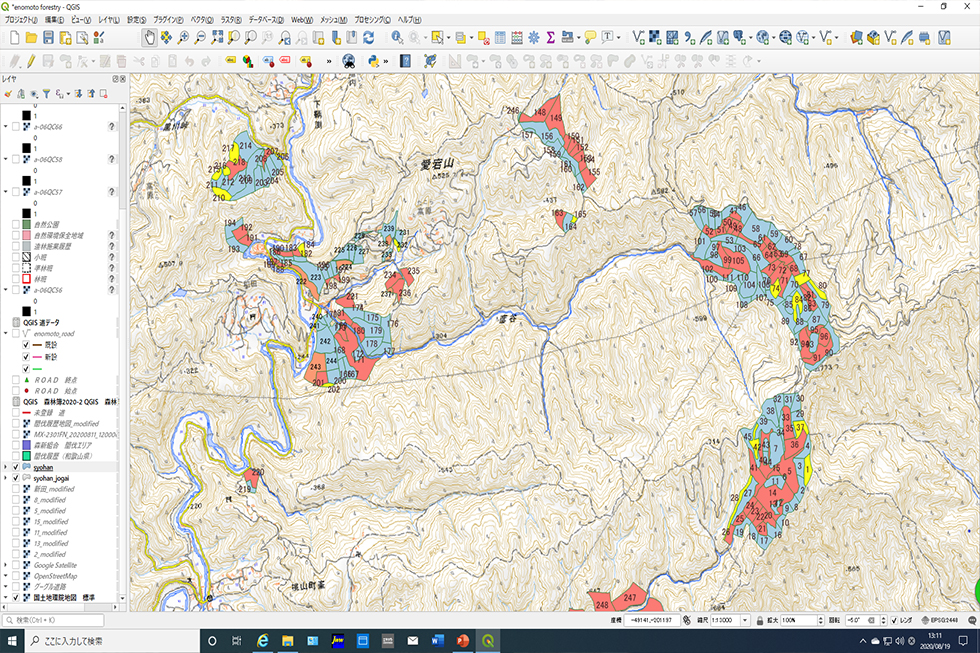The width and height of the screenshot is (980, 653).
Task: Expand the OpenStreetMap layer tree item
Action: point(6,576)
